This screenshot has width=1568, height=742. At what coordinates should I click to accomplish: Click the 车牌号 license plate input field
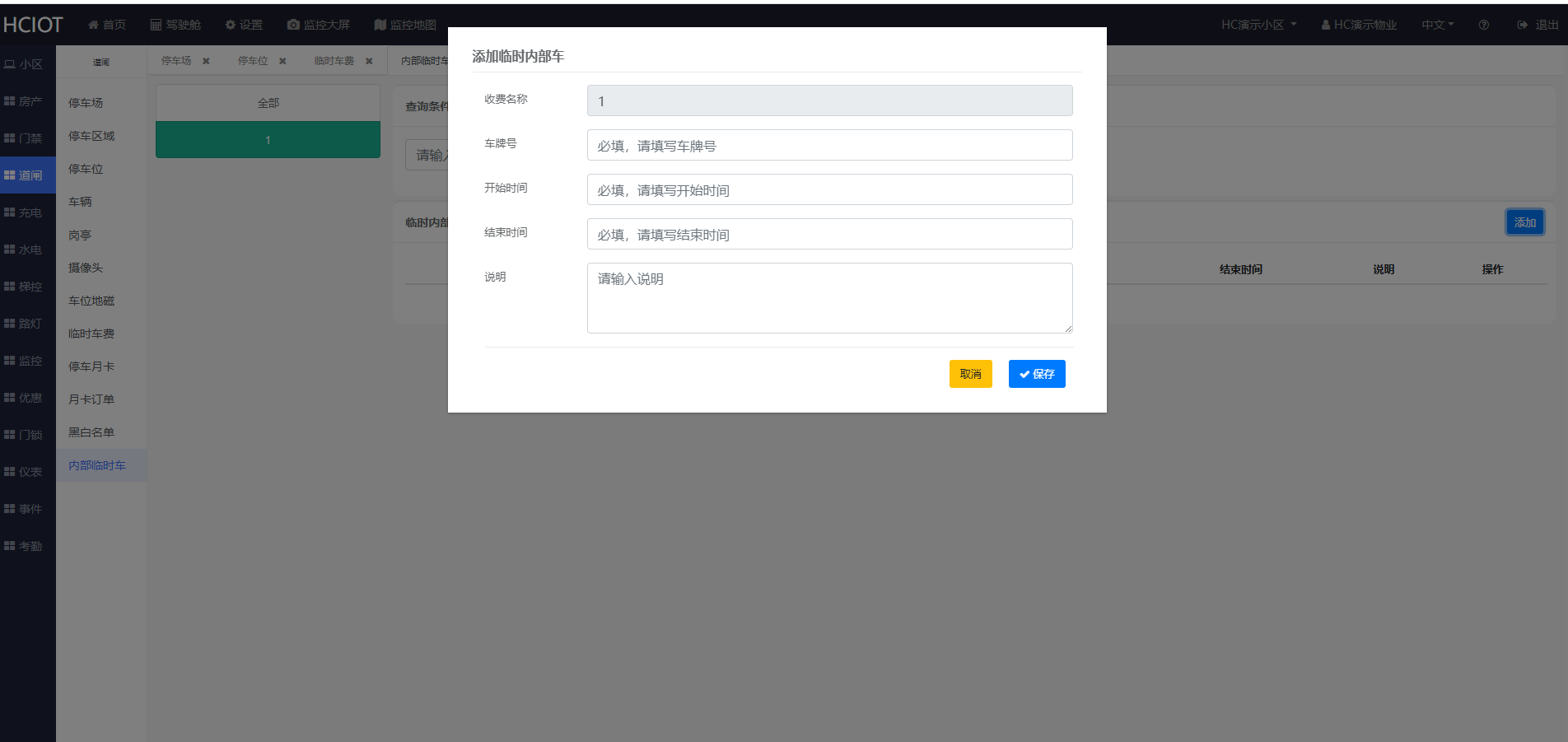click(829, 146)
